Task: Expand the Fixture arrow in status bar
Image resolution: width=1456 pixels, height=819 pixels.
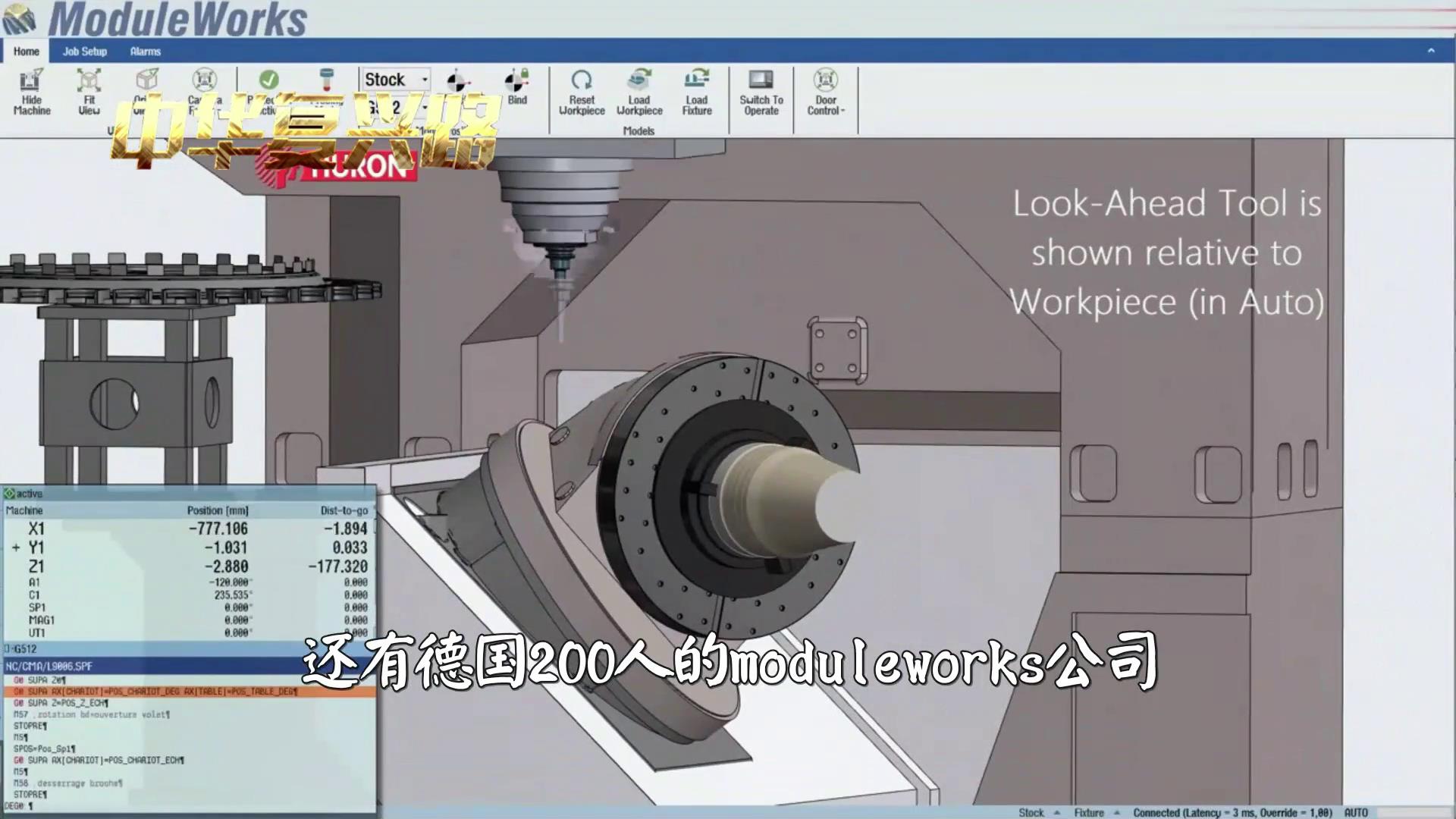Action: coord(1116,812)
